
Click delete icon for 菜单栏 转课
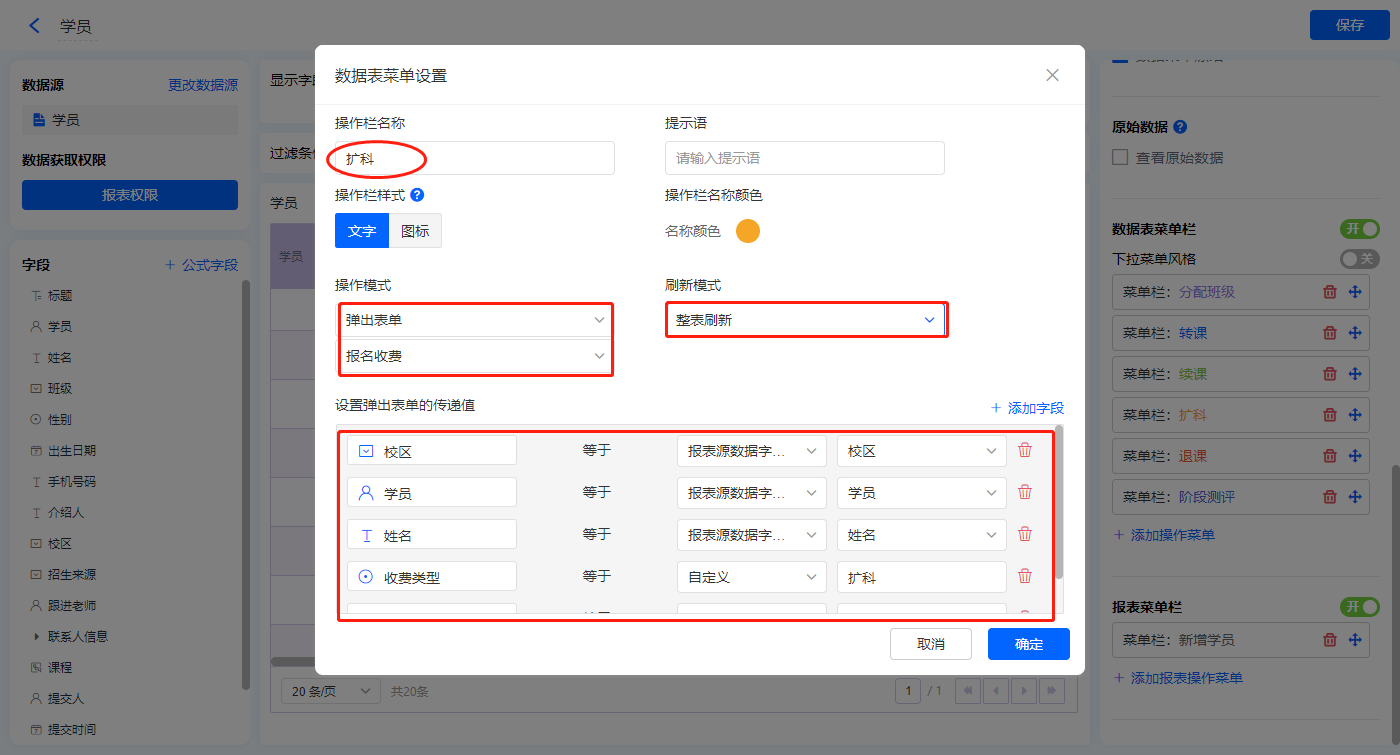point(1330,333)
